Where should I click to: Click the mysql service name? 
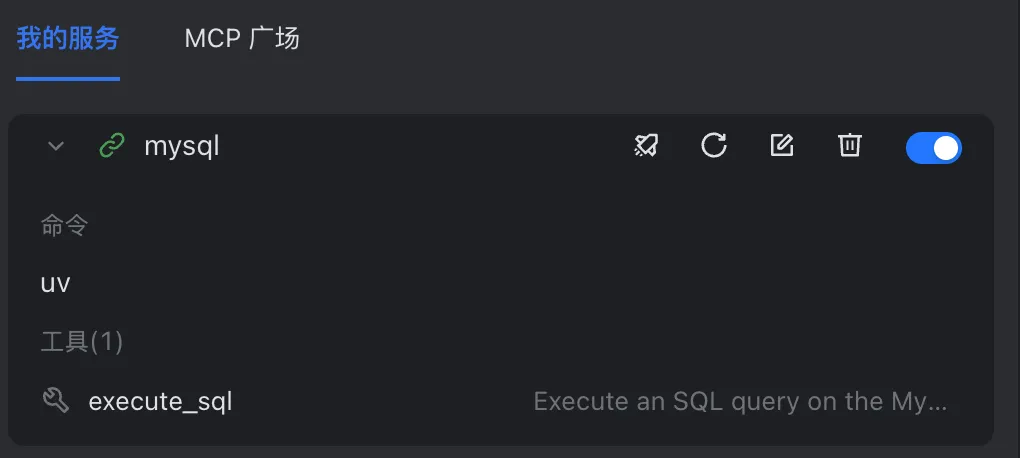(181, 147)
